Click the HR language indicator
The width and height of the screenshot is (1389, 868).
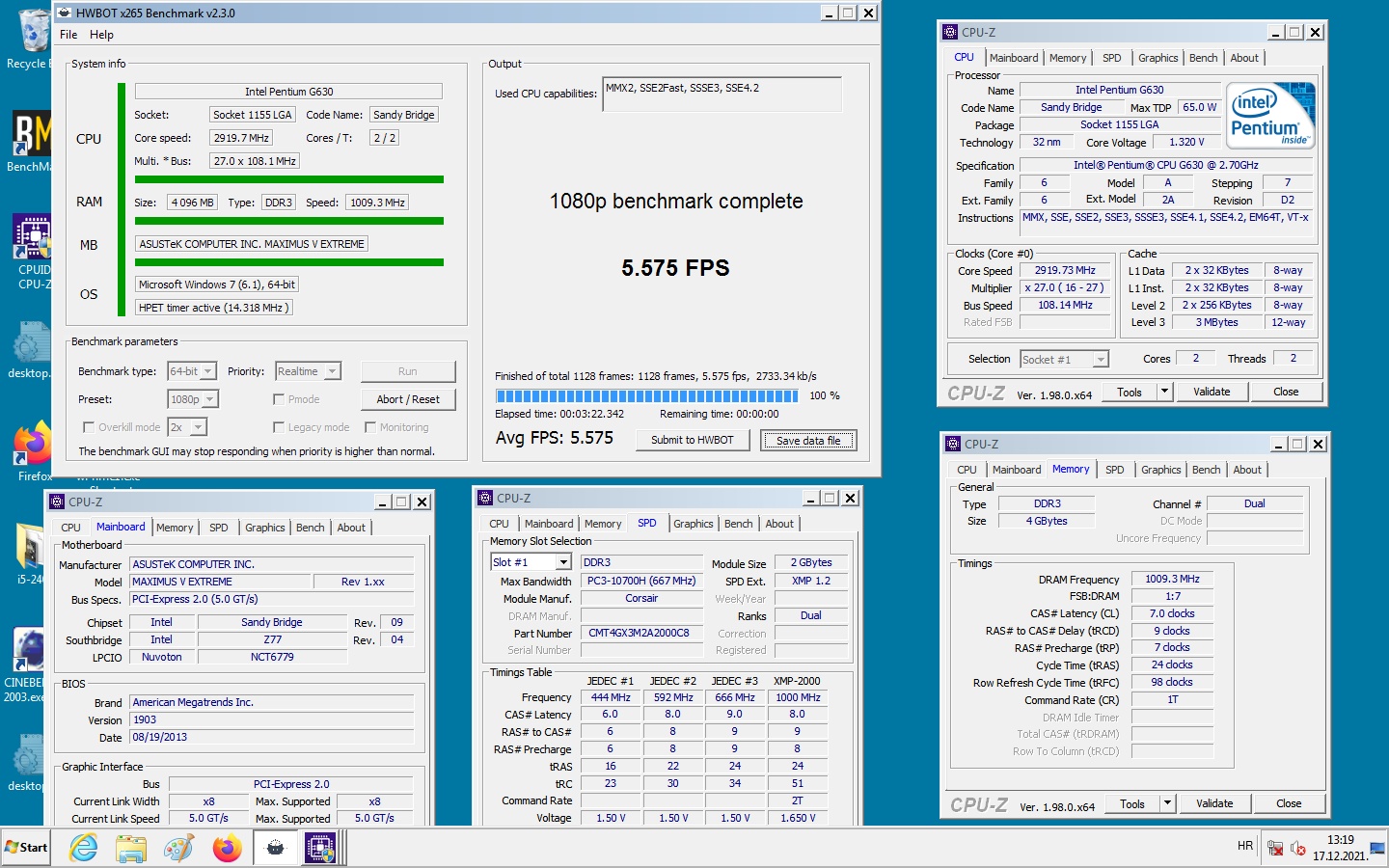[x=1245, y=846]
